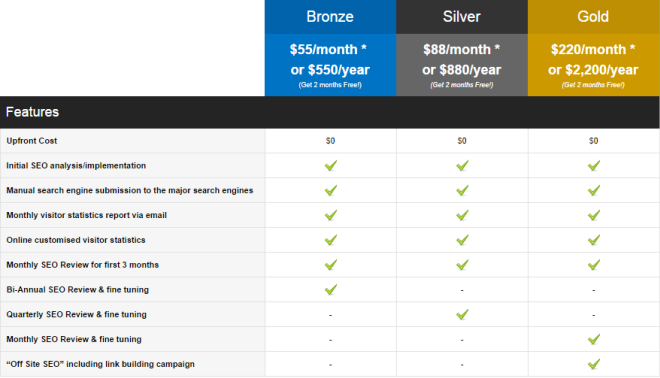Select the Silver plan header
This screenshot has width=660, height=378.
[462, 17]
